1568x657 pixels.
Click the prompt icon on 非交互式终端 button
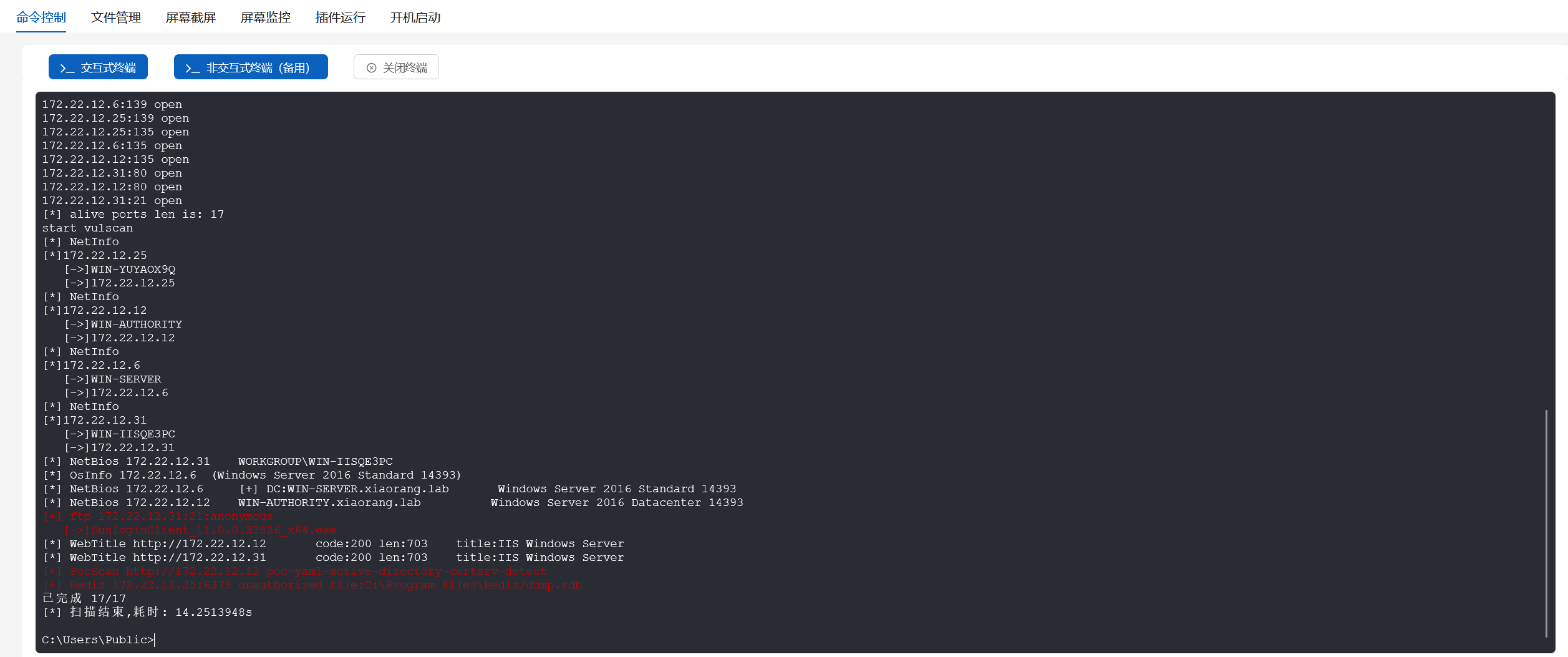click(192, 68)
